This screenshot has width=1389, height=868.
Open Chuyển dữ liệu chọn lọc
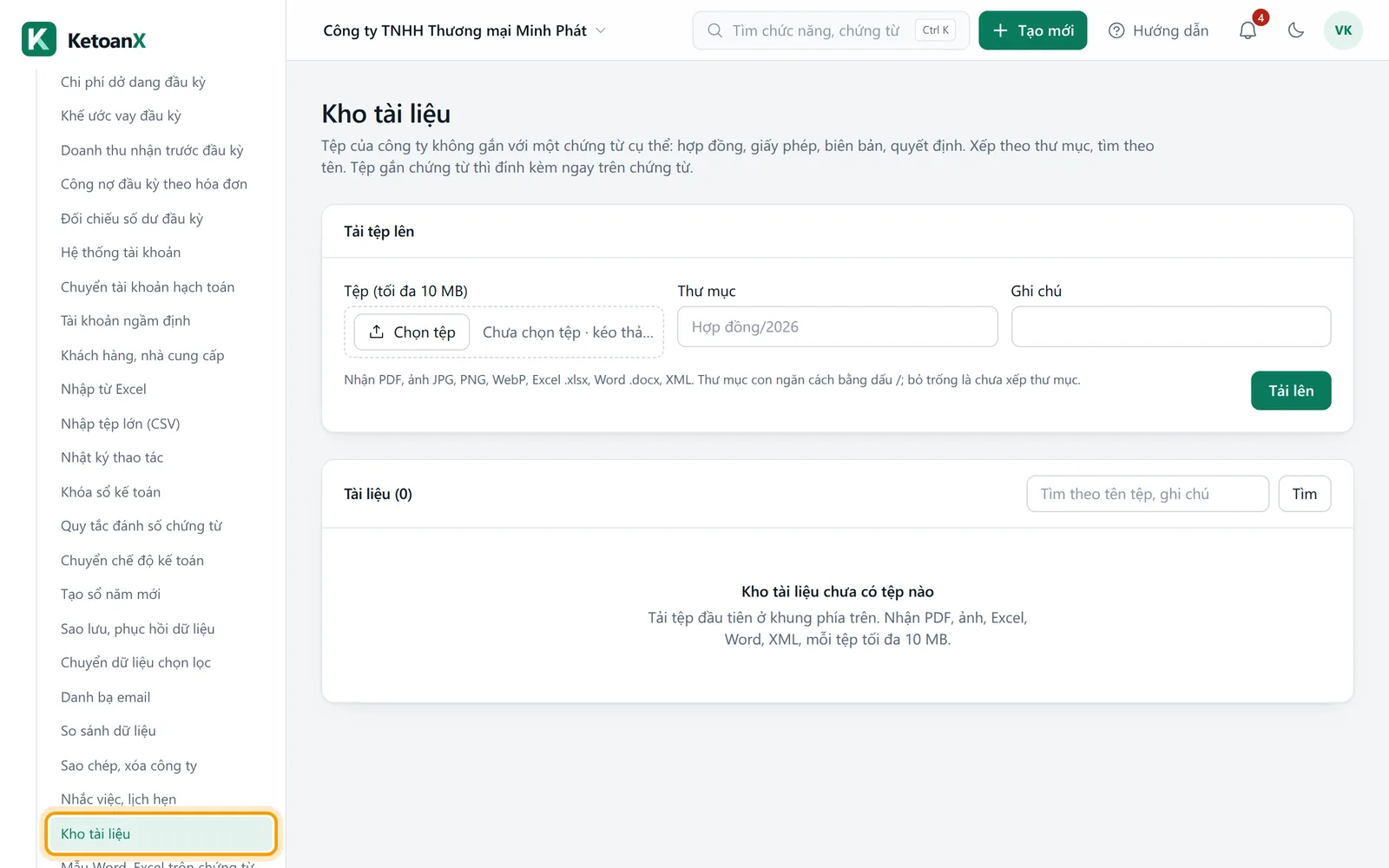(x=135, y=663)
